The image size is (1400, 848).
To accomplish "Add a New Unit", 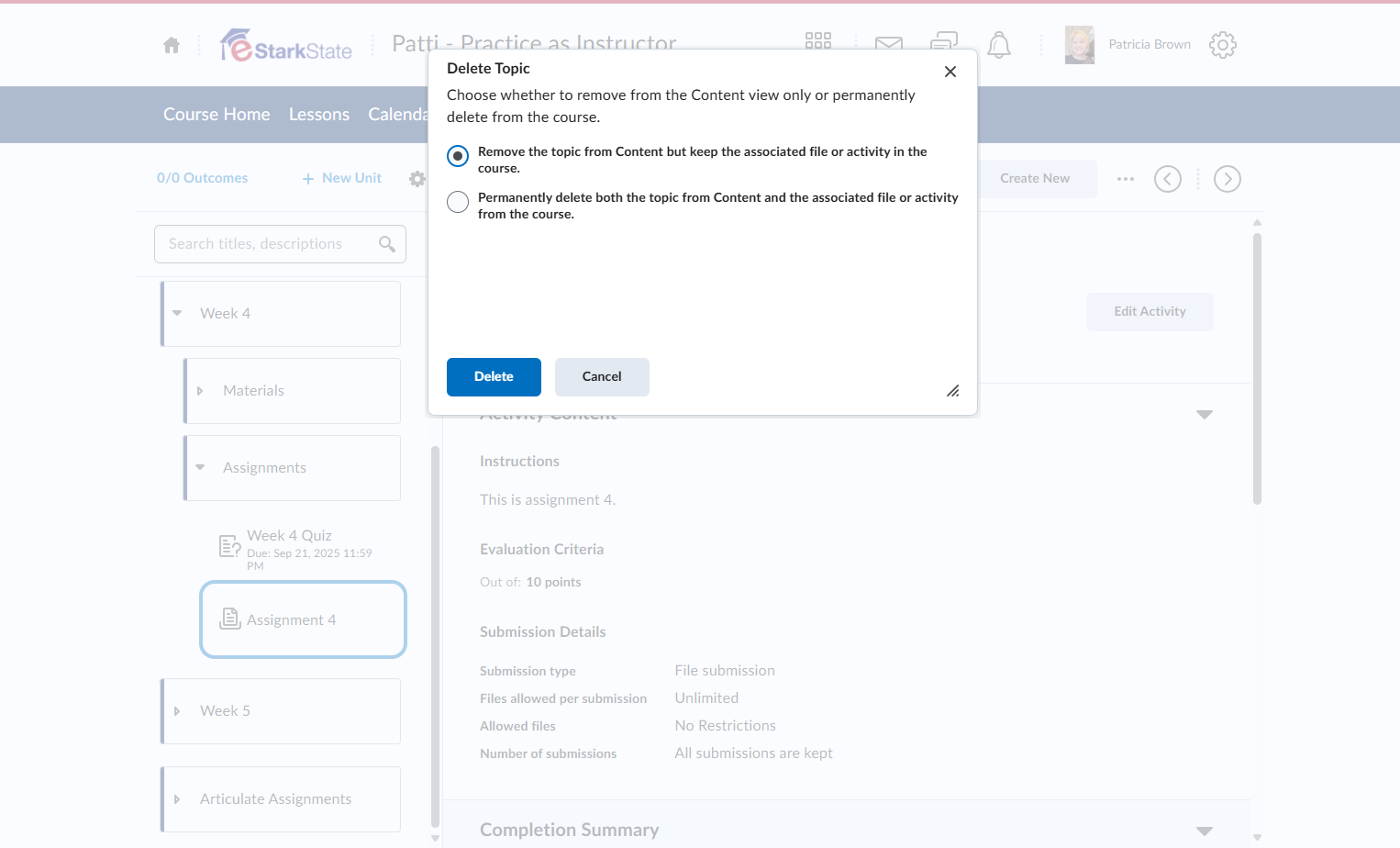I will (342, 178).
